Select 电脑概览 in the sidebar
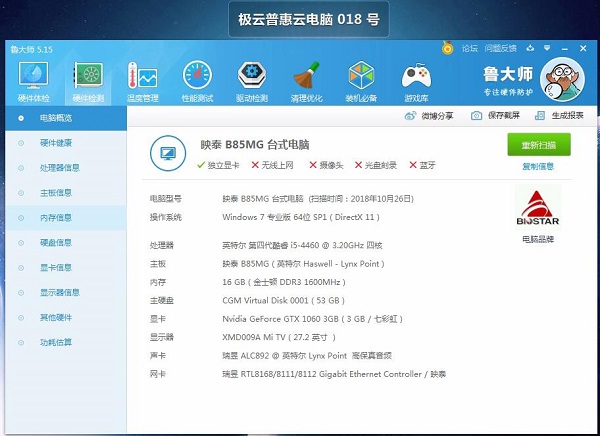 point(66,118)
